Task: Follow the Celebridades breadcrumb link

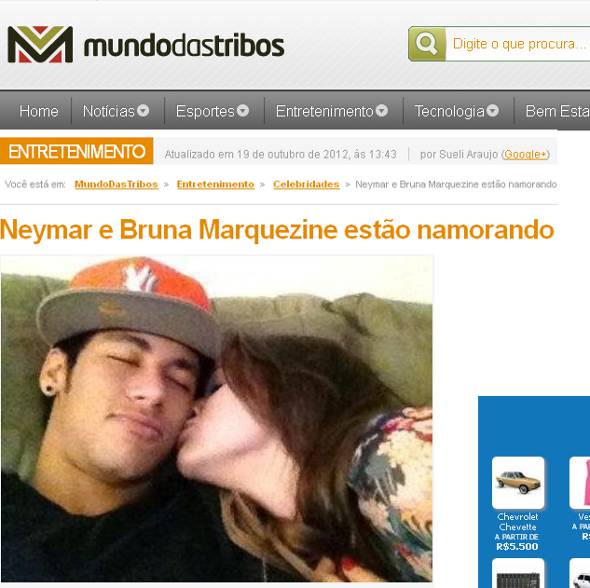Action: [x=306, y=184]
